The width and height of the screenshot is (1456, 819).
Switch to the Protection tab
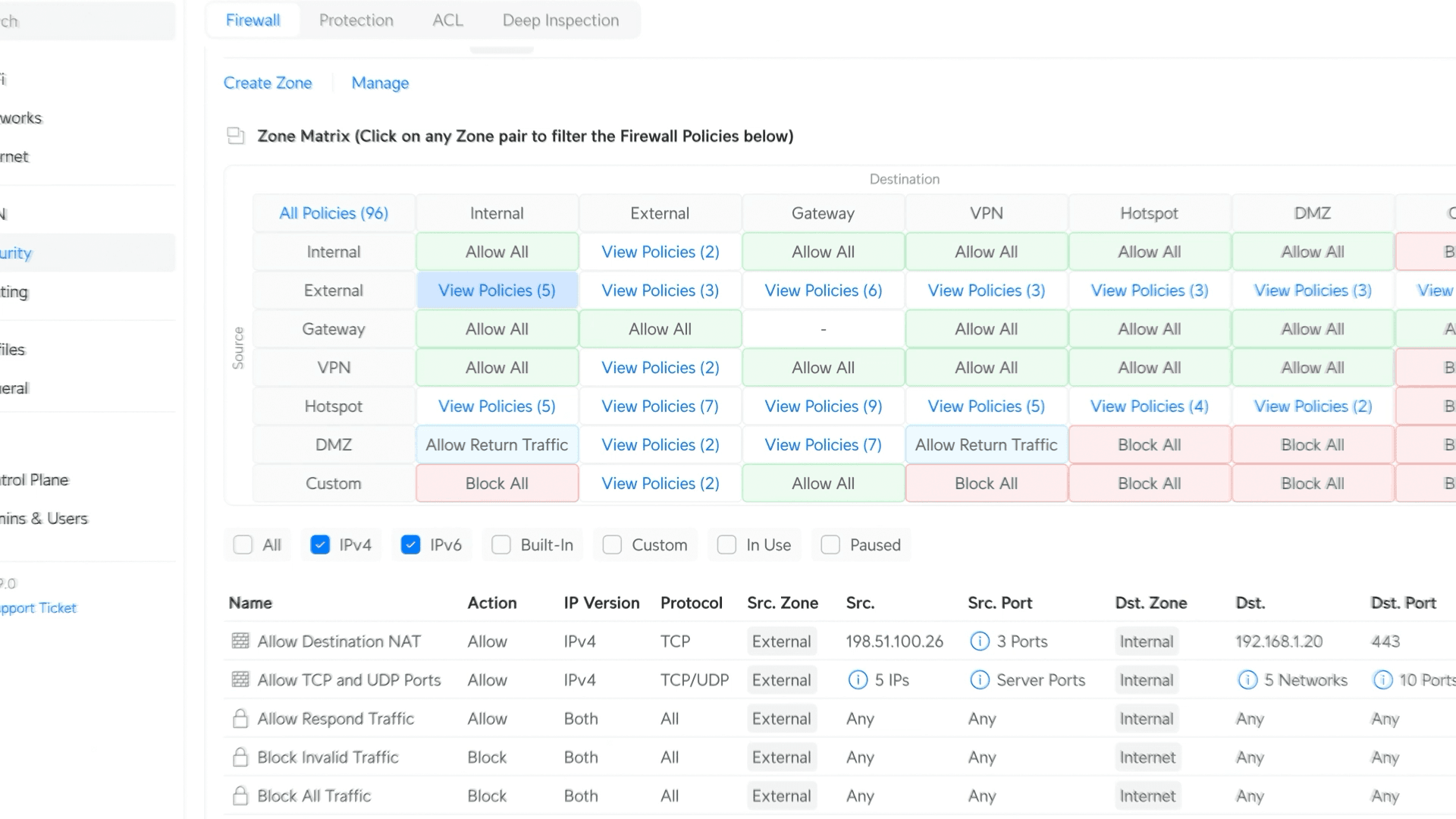tap(356, 20)
